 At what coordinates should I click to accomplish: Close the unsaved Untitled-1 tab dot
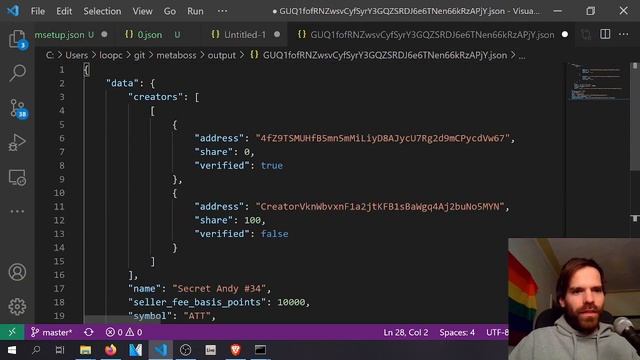[277, 35]
